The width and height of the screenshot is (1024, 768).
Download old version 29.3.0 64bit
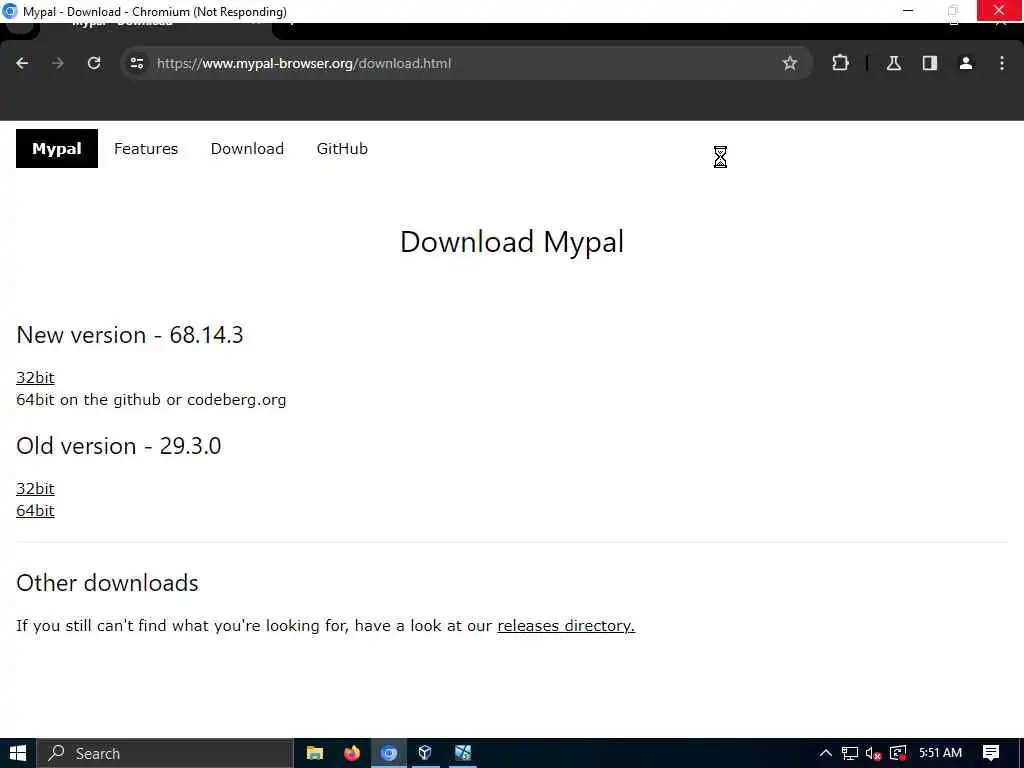(35, 511)
